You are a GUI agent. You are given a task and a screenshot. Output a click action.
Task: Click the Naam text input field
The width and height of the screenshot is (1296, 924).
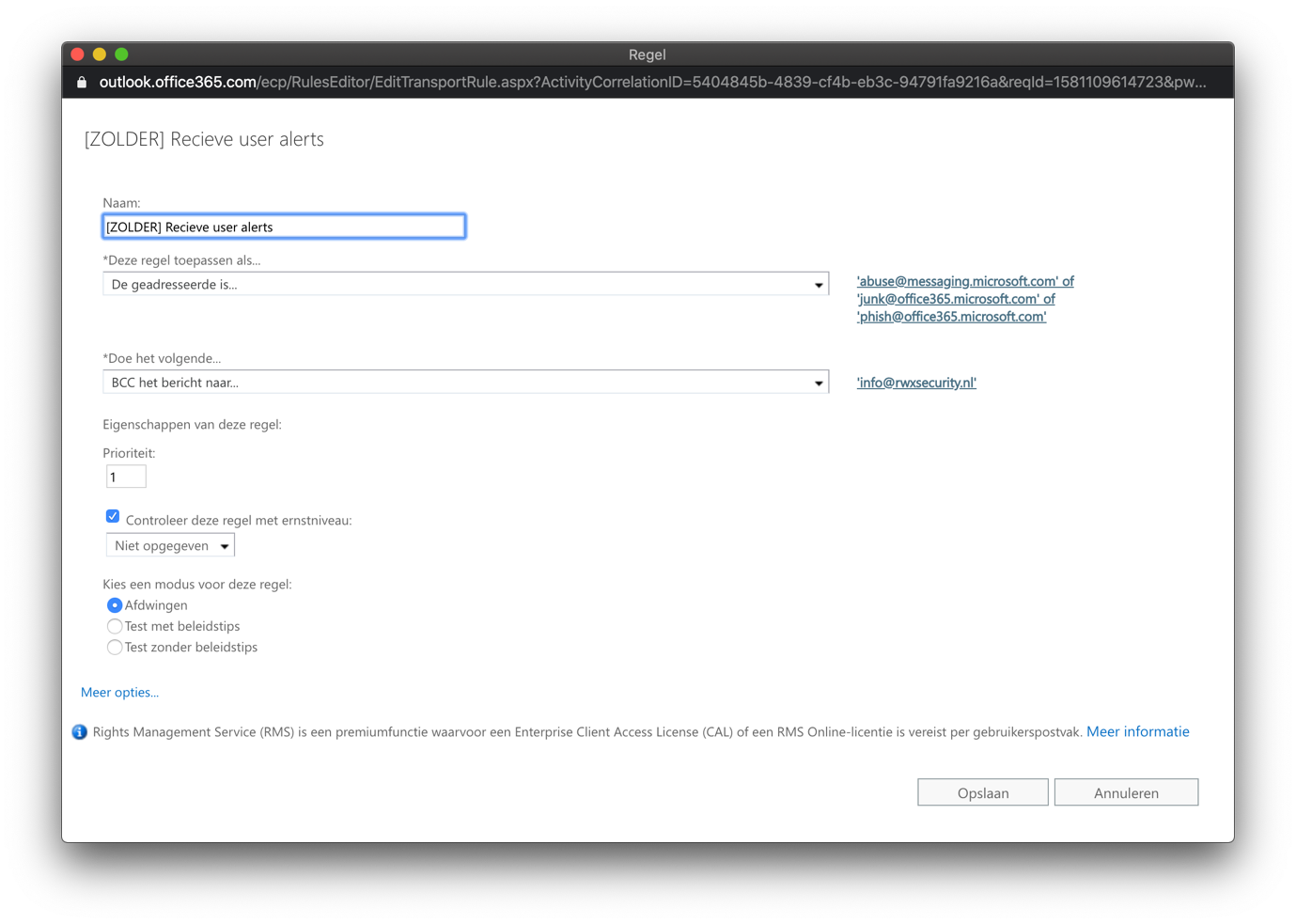click(284, 227)
